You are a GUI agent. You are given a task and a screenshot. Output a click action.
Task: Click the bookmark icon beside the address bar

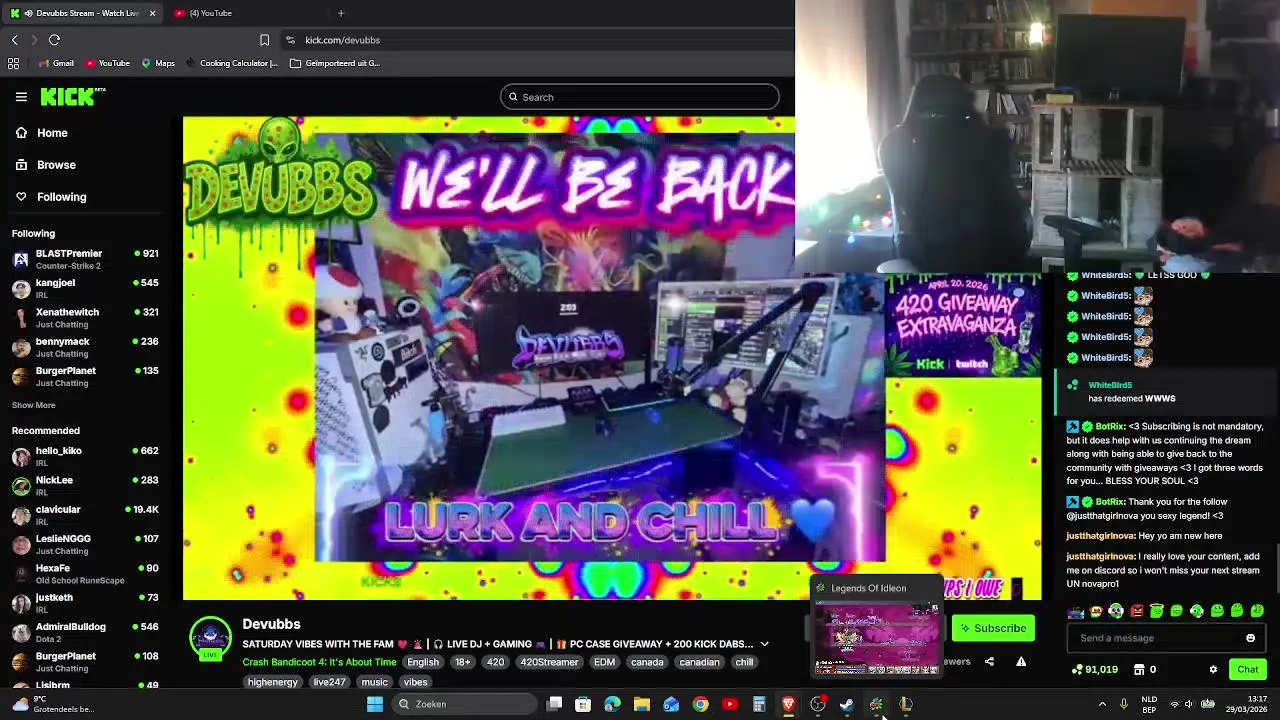point(264,40)
